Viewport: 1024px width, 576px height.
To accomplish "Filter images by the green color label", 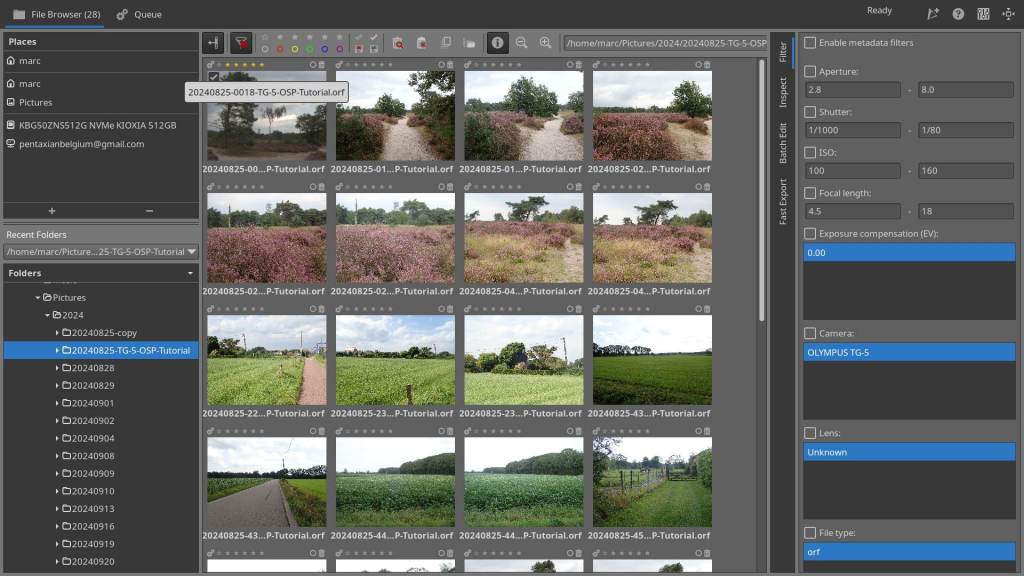I will pyautogui.click(x=310, y=49).
